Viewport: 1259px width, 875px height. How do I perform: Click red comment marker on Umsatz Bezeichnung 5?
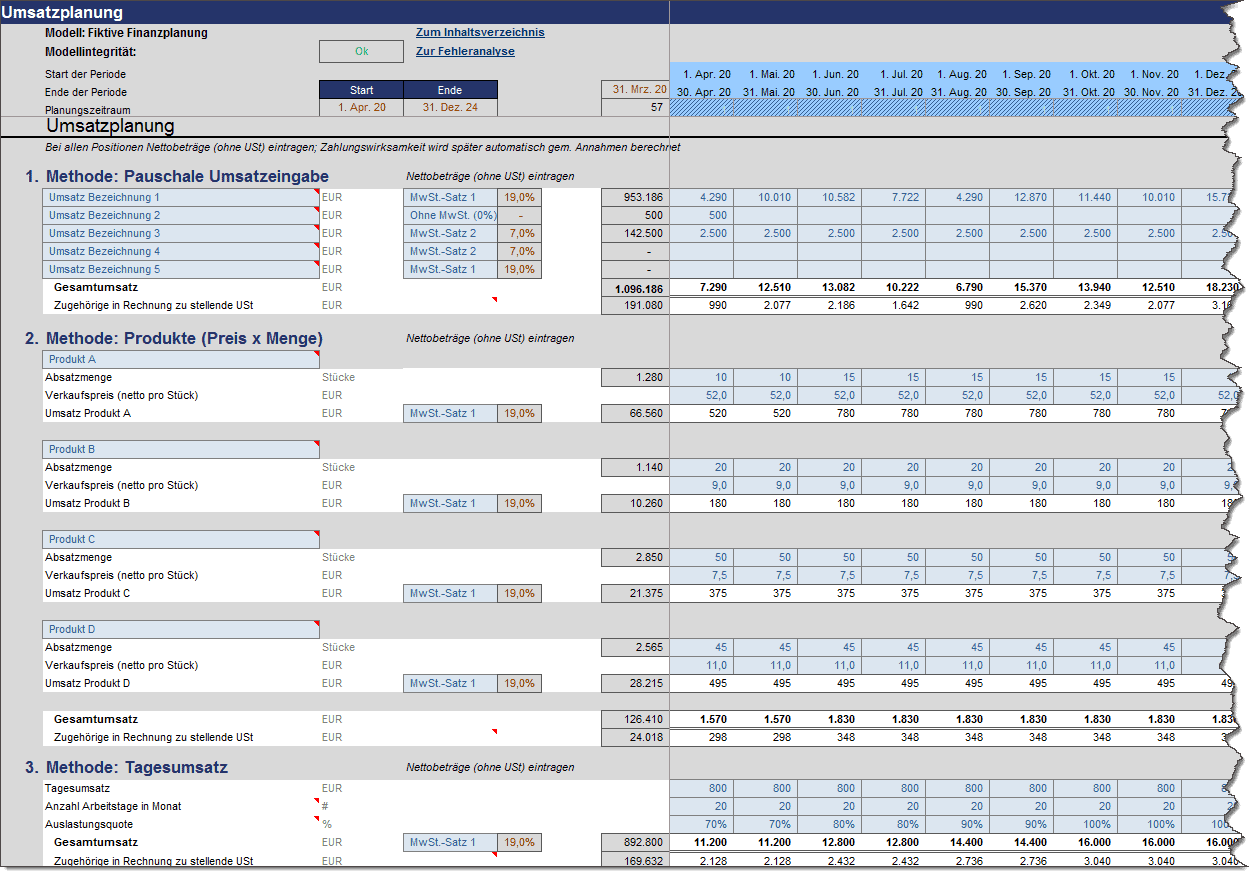pos(316,264)
